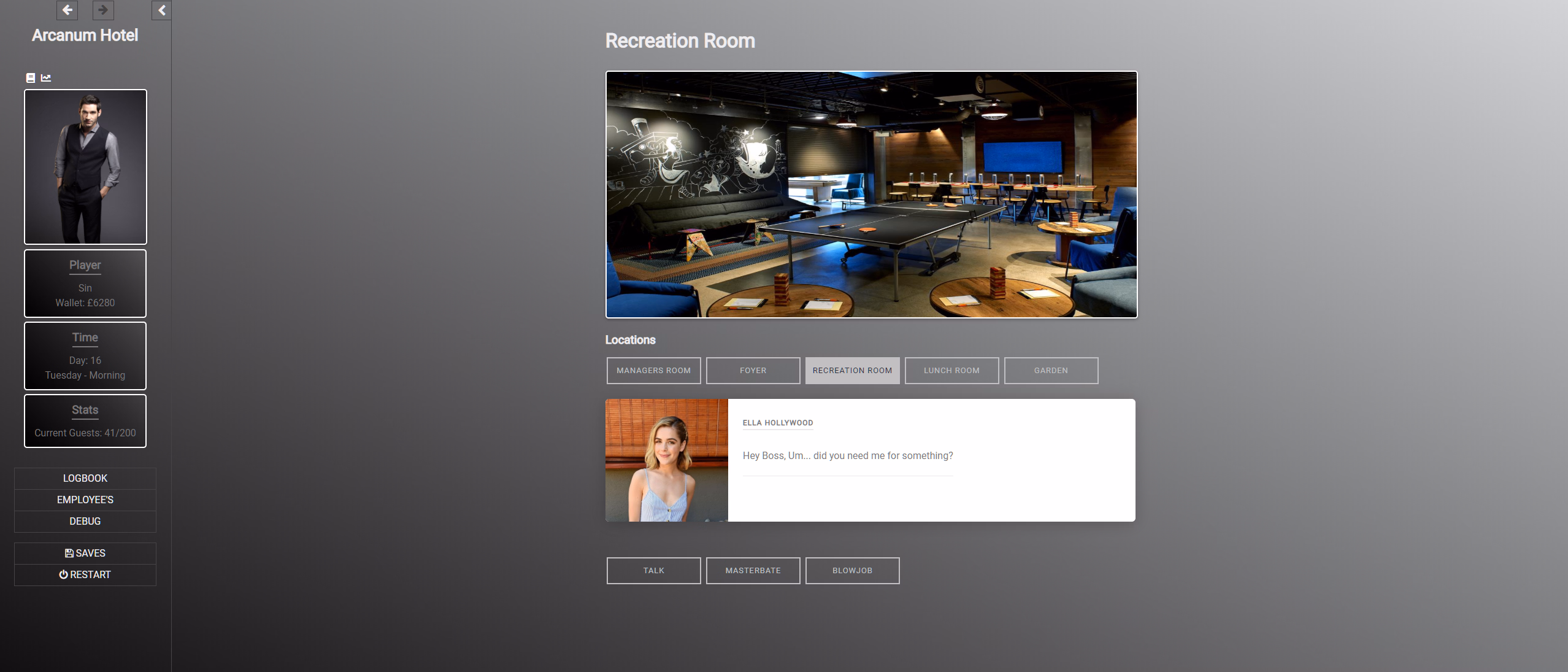Go to the Garden location

(1051, 371)
